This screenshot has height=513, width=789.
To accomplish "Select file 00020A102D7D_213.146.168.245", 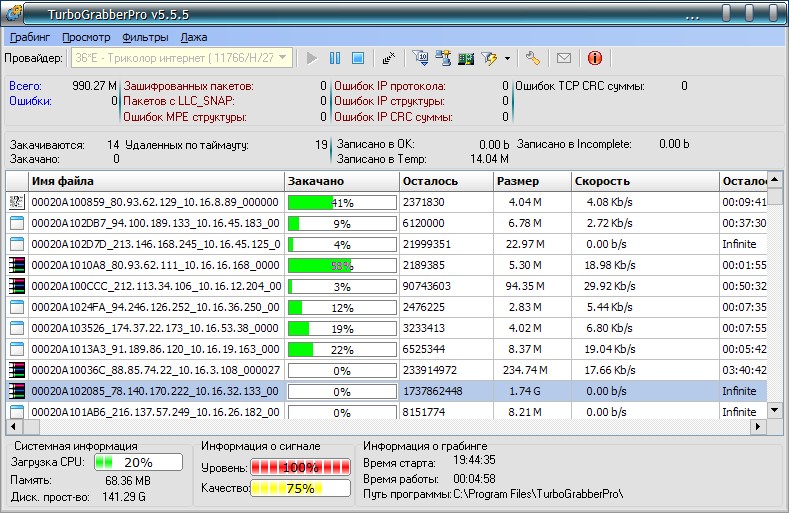I will point(155,244).
